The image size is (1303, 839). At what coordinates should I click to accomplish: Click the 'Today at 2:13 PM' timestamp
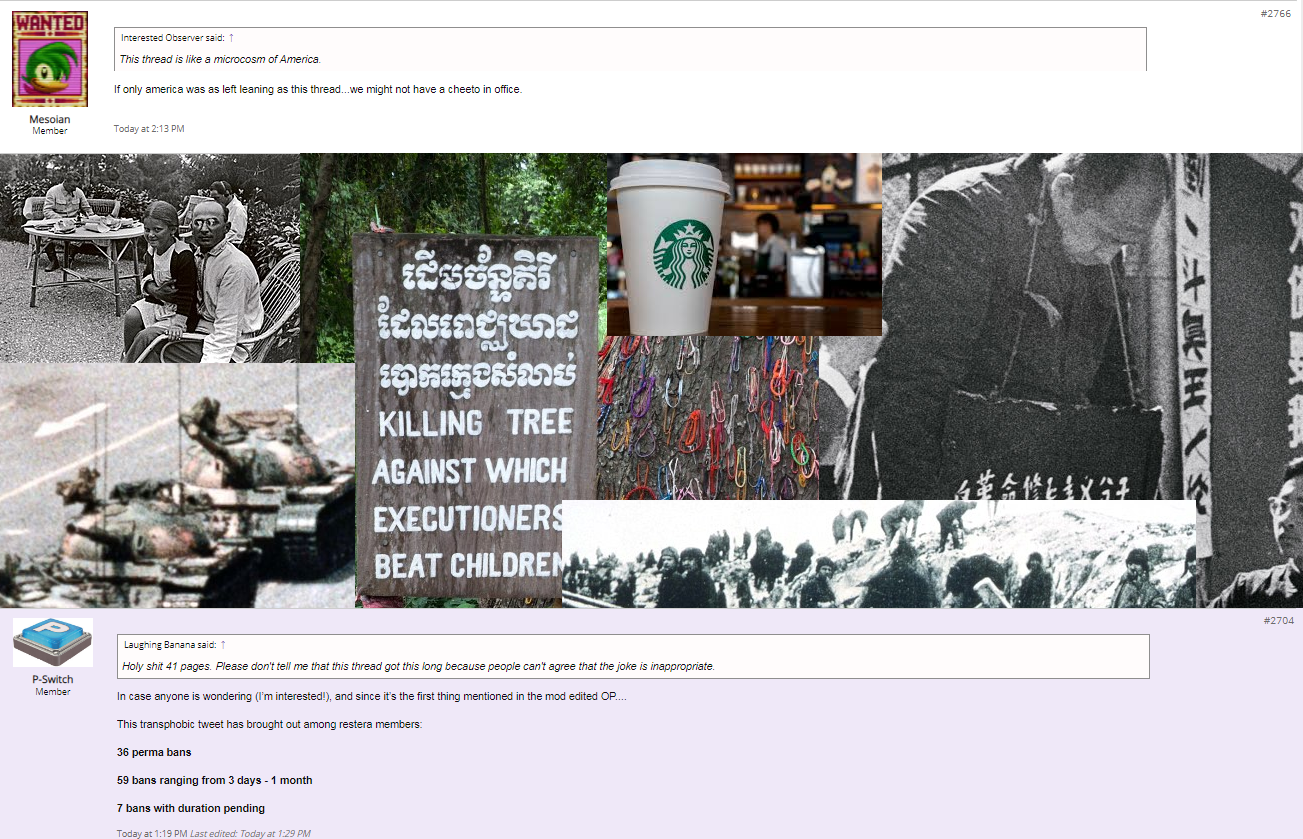[x=149, y=129]
